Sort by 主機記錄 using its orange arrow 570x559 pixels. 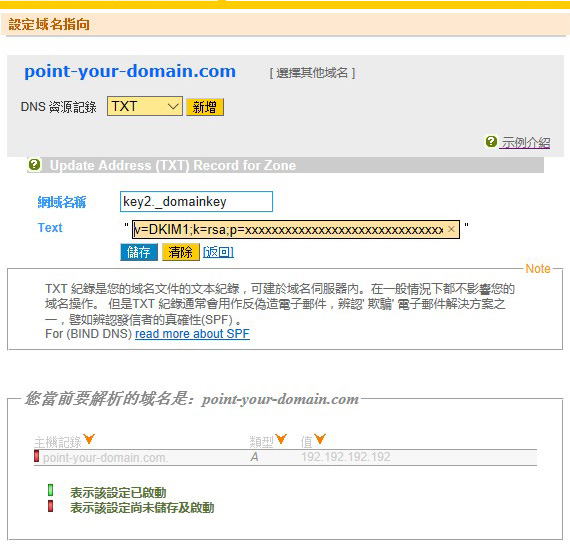[89, 439]
